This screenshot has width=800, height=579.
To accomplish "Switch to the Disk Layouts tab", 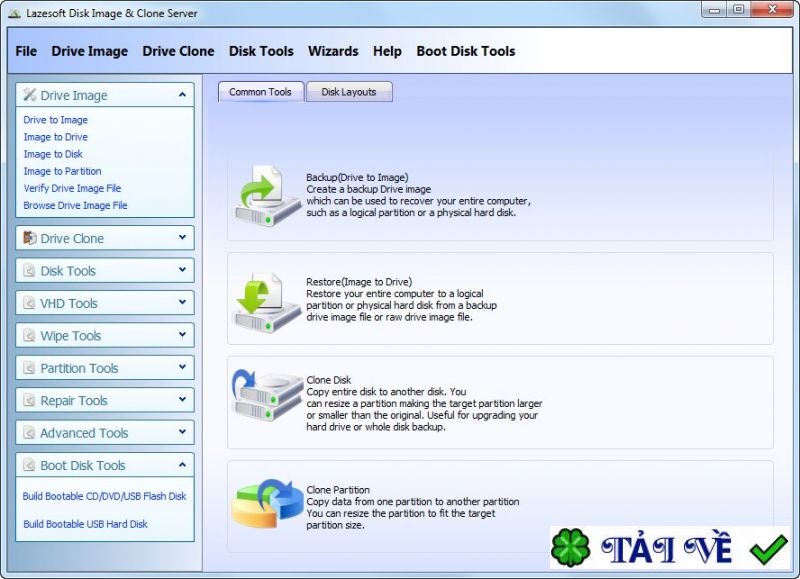I will 349,92.
